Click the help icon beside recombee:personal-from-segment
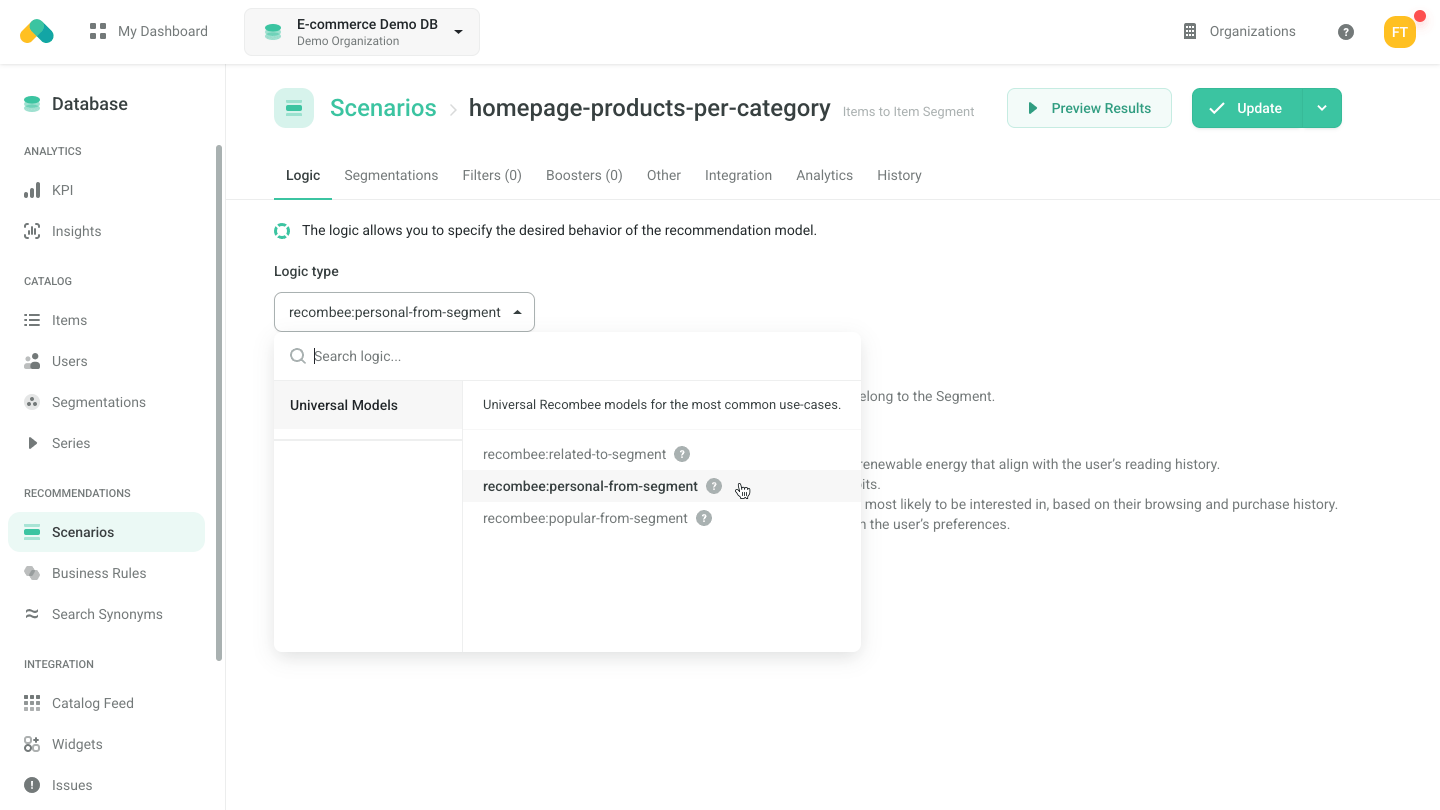 714,486
